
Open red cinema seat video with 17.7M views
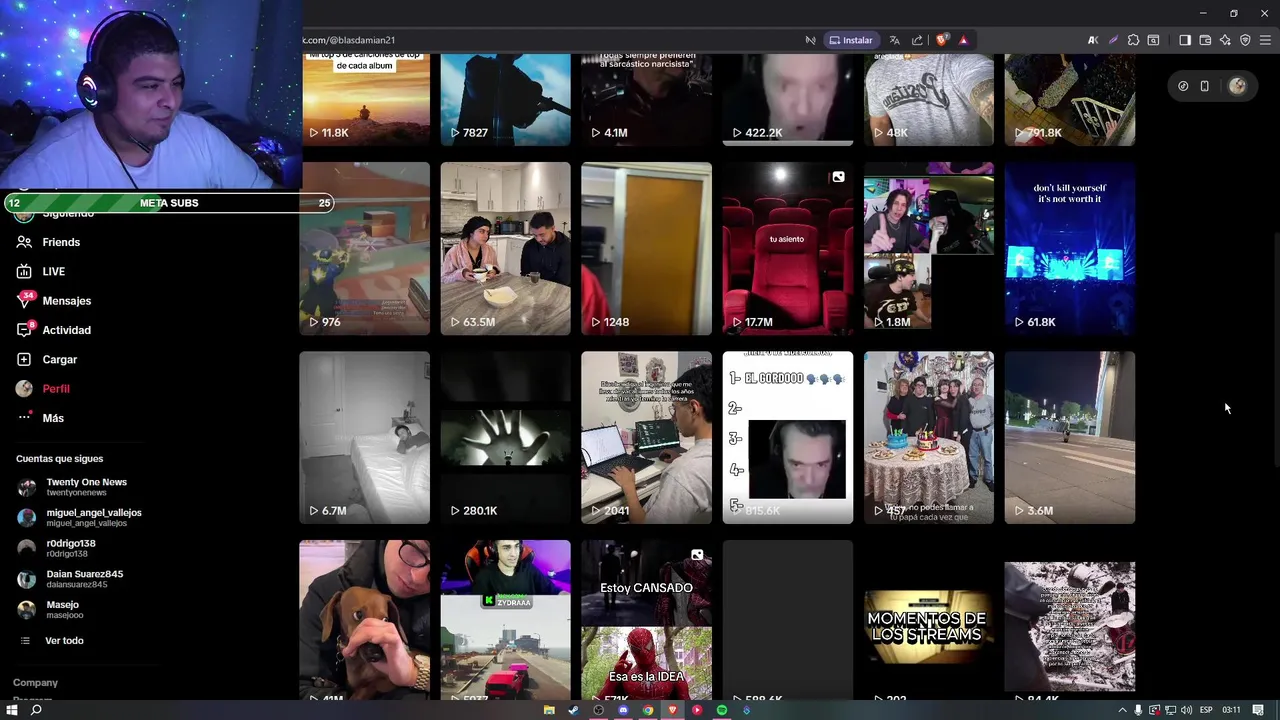coord(788,248)
